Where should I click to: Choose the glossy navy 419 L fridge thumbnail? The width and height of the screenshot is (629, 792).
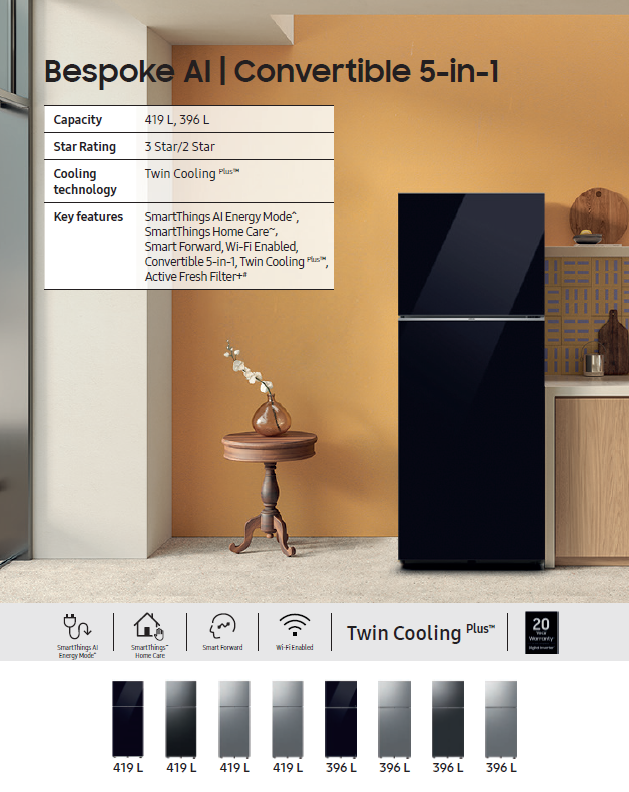click(x=128, y=719)
